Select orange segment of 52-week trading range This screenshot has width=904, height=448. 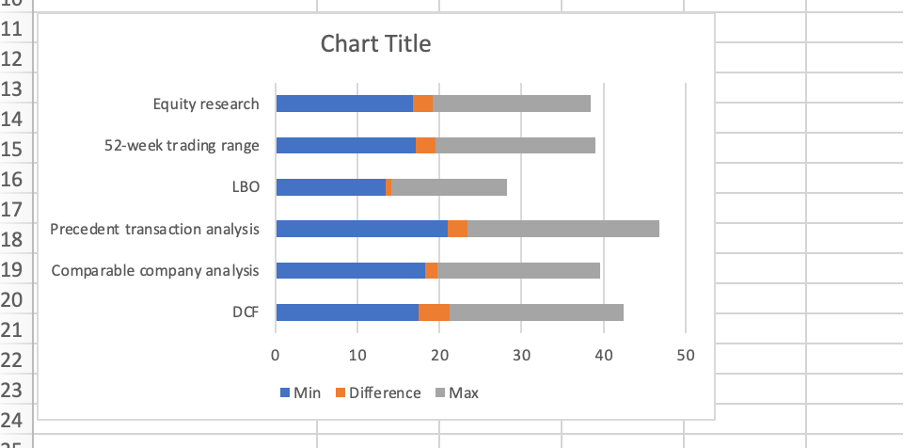(425, 146)
